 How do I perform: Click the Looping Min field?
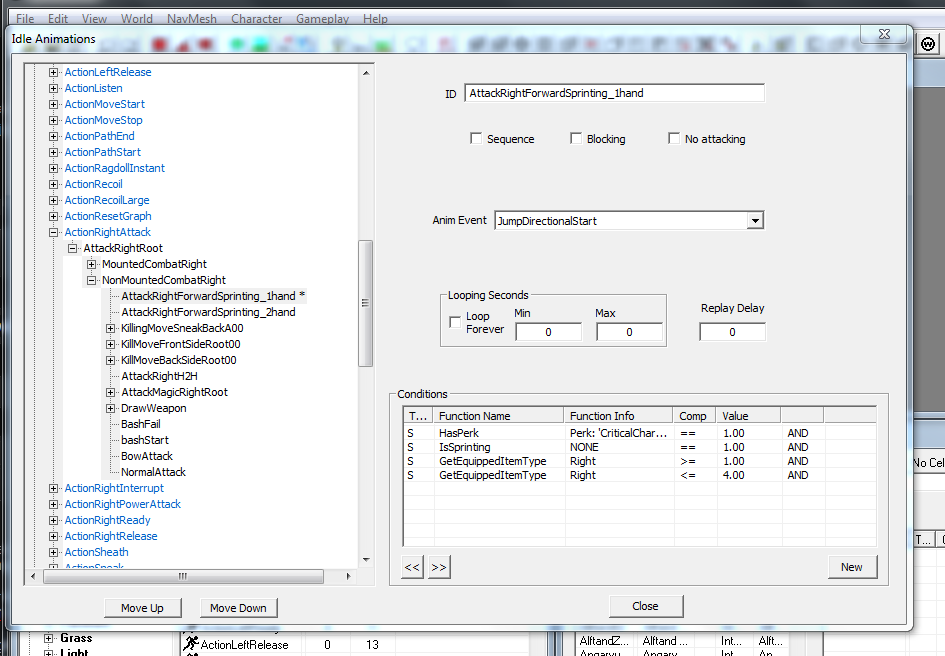pyautogui.click(x=548, y=332)
